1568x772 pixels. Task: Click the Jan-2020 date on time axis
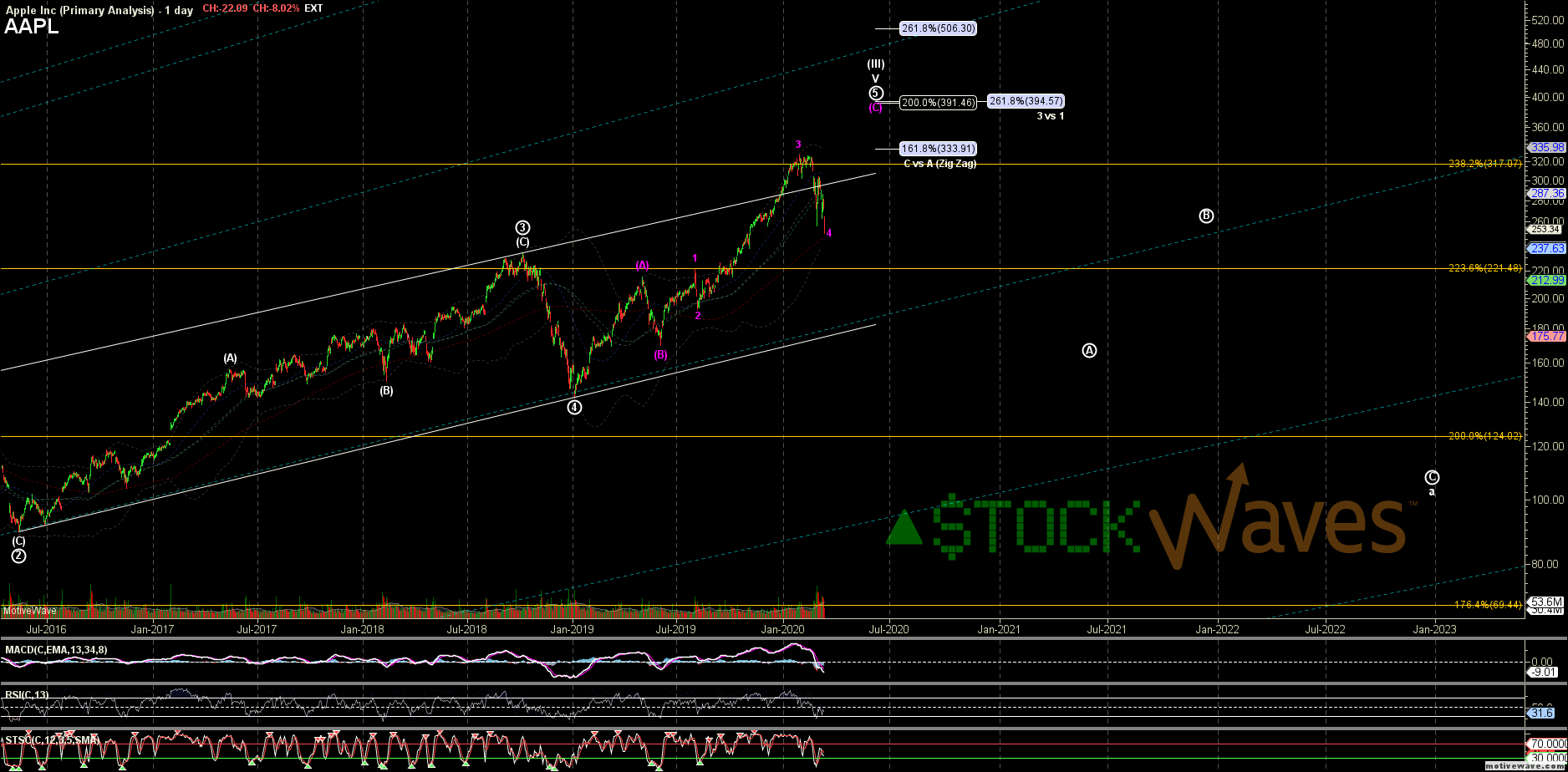(x=783, y=630)
